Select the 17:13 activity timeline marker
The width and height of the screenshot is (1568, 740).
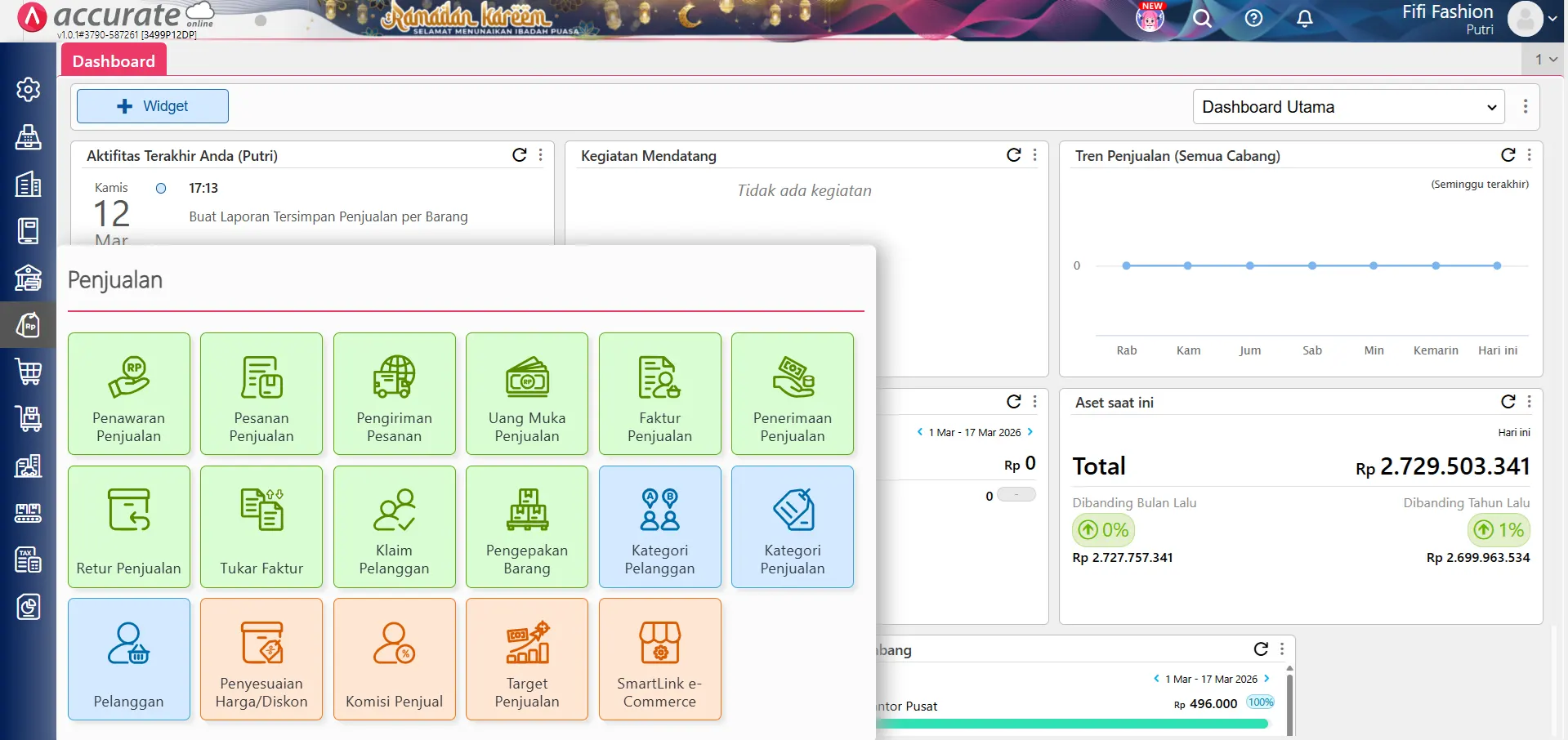(161, 188)
